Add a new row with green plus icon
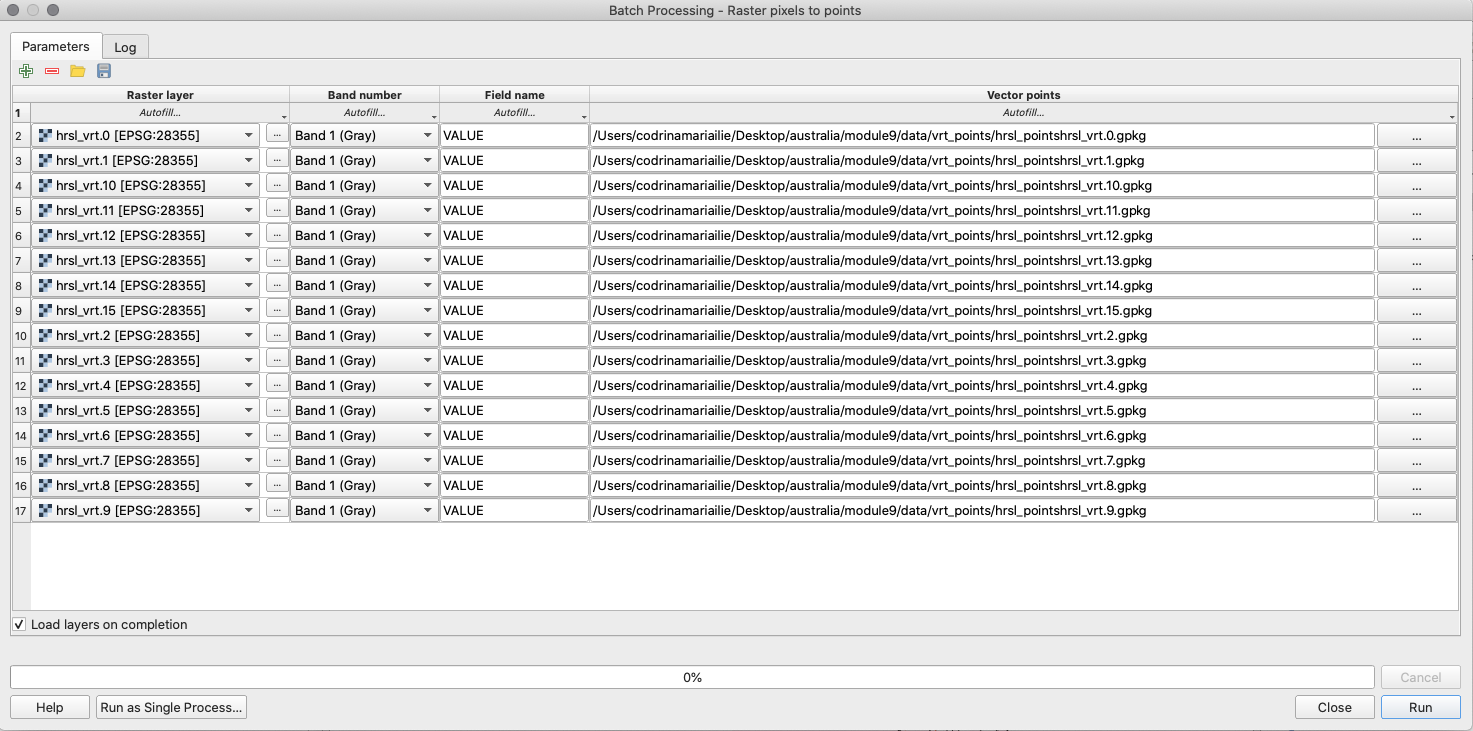Screen dimensions: 1473x731 point(26,71)
